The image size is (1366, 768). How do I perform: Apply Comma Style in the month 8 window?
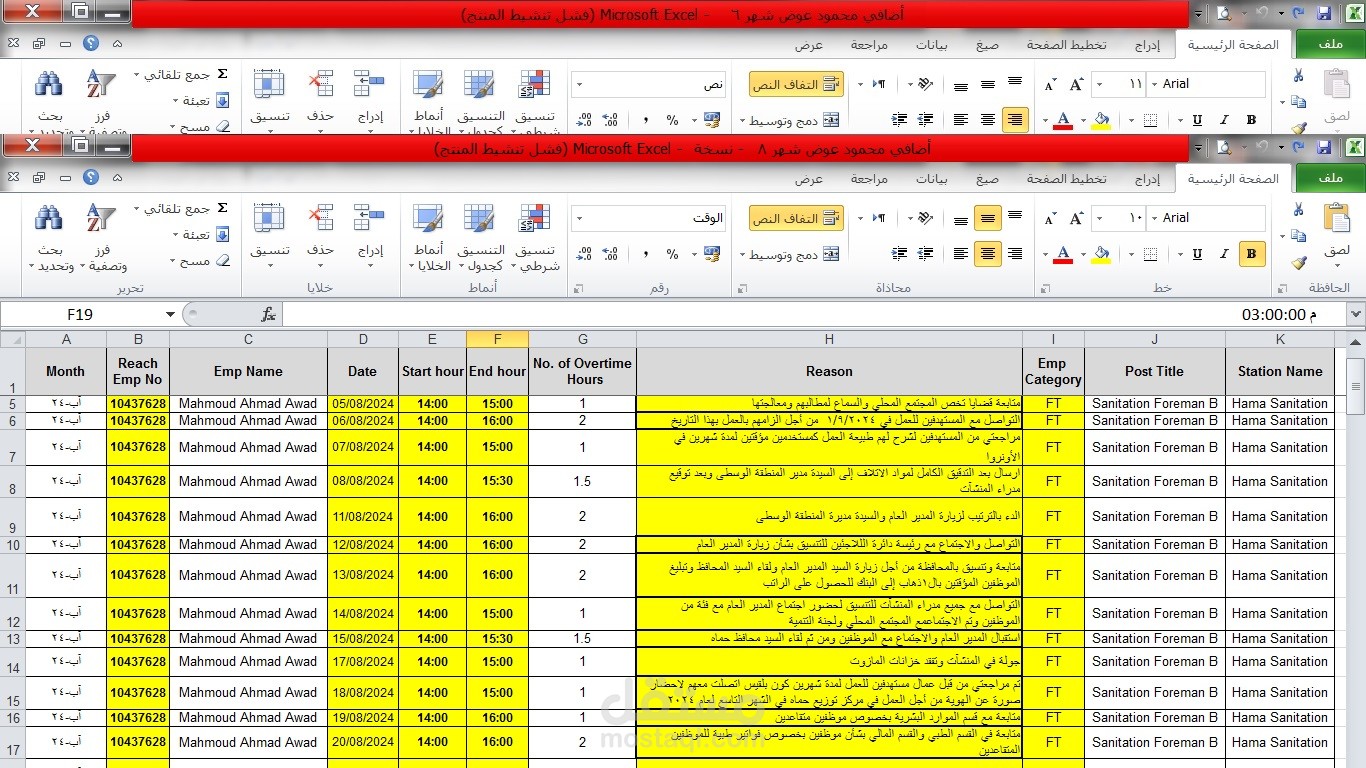(x=646, y=254)
